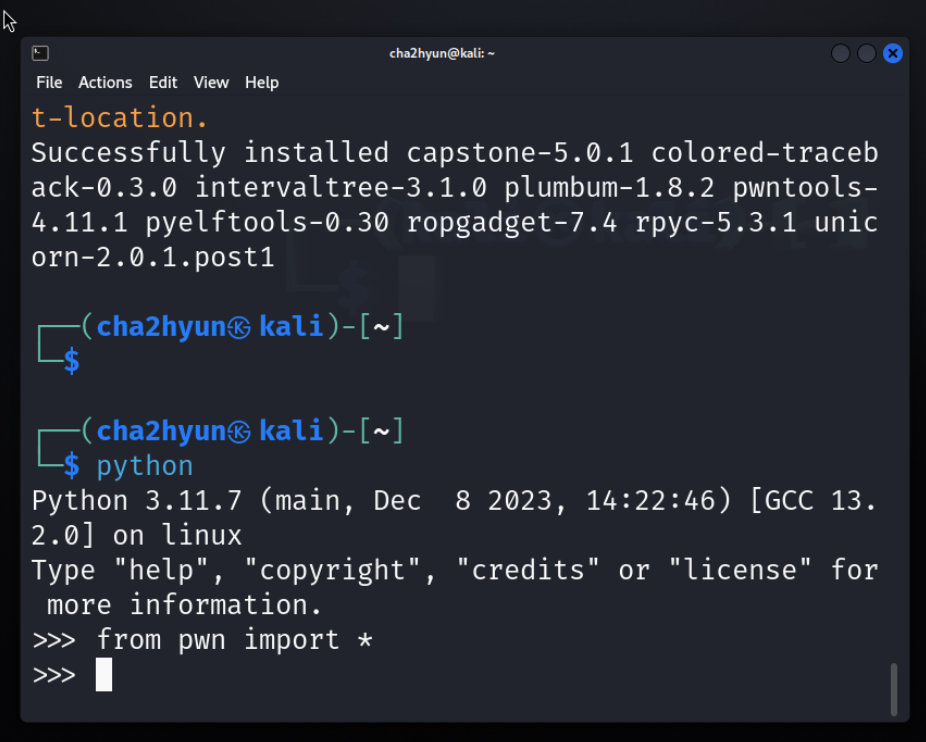Screen dimensions: 926x742
Task: Close the terminal with the blue X button
Action: coord(892,53)
